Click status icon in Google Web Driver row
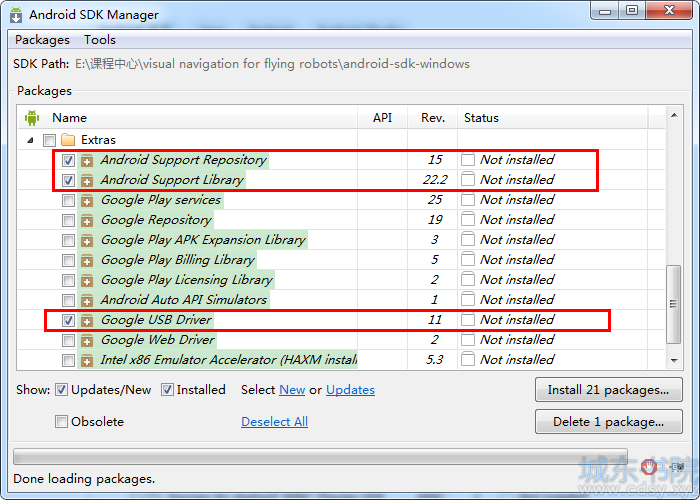The width and height of the screenshot is (700, 500). tap(468, 340)
